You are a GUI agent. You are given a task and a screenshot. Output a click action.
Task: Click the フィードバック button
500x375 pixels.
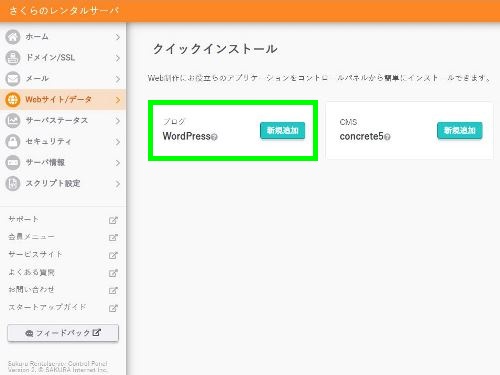pyautogui.click(x=63, y=333)
